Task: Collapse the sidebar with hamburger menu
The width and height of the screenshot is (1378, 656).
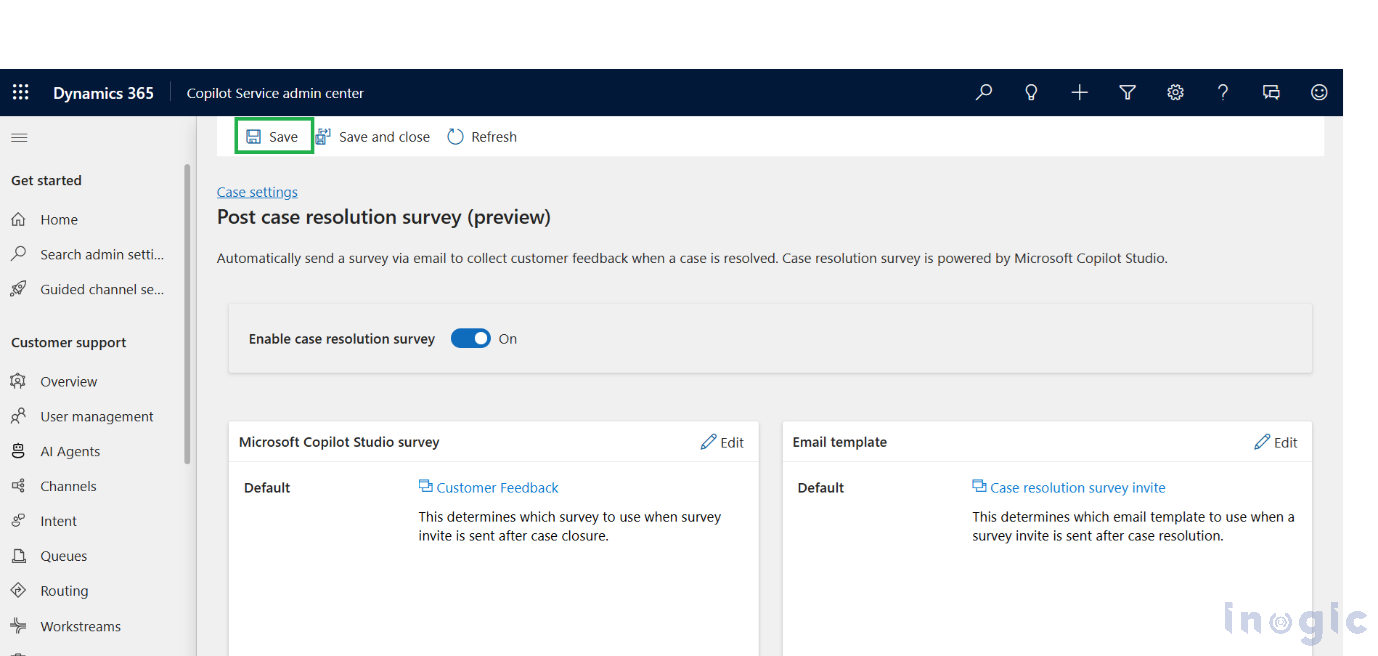Action: pos(19,138)
